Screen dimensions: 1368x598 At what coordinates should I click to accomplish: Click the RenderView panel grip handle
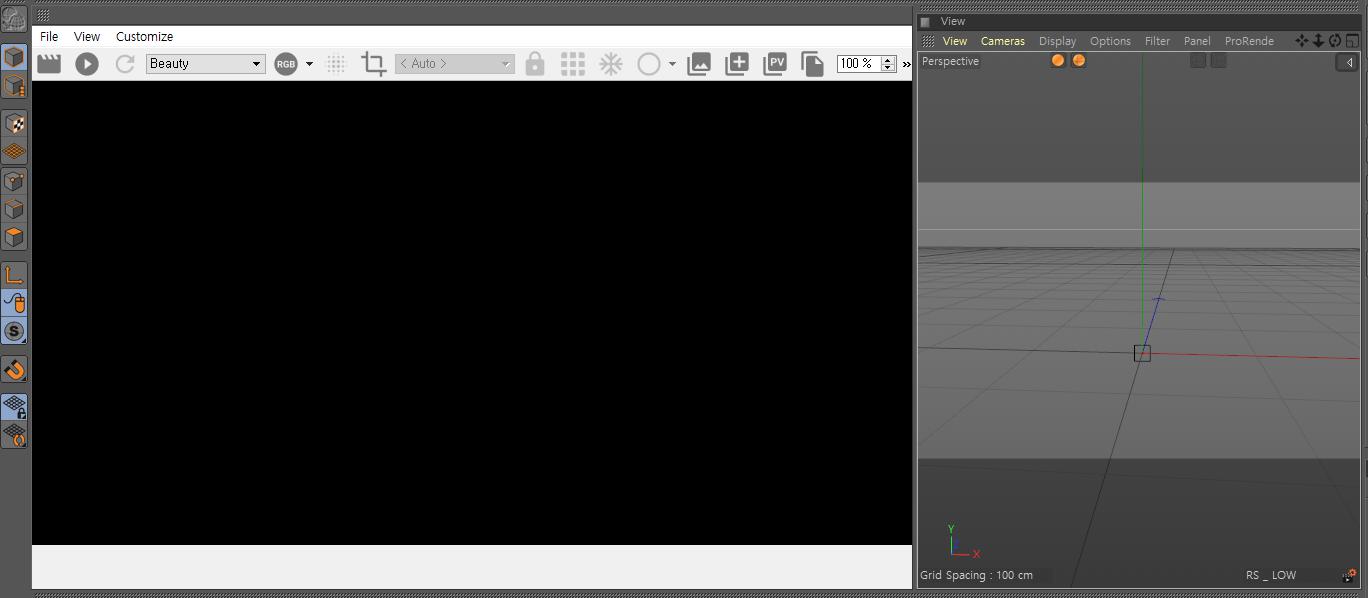tap(44, 15)
